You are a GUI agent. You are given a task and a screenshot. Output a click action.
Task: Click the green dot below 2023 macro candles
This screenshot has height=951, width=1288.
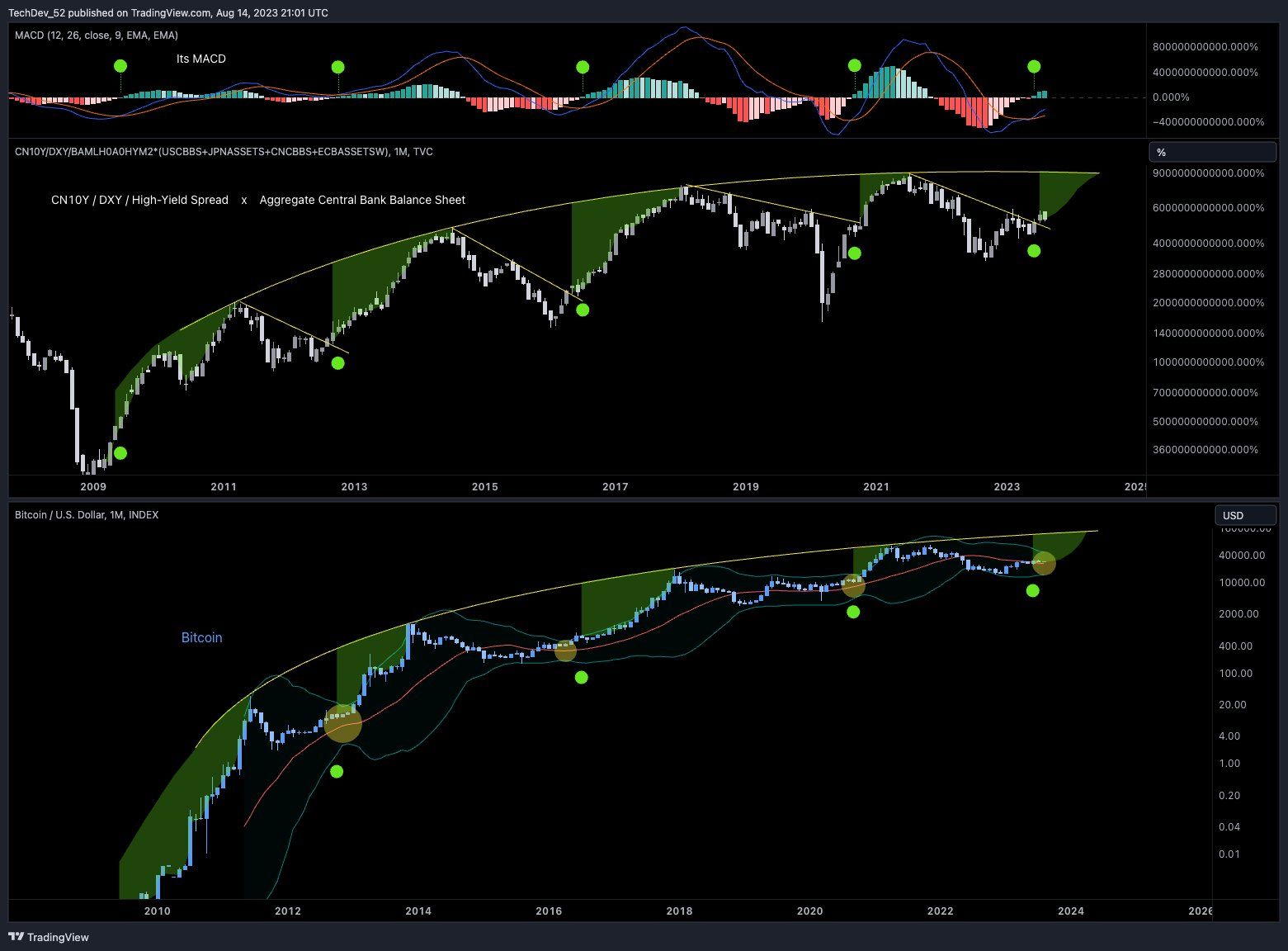(1034, 251)
